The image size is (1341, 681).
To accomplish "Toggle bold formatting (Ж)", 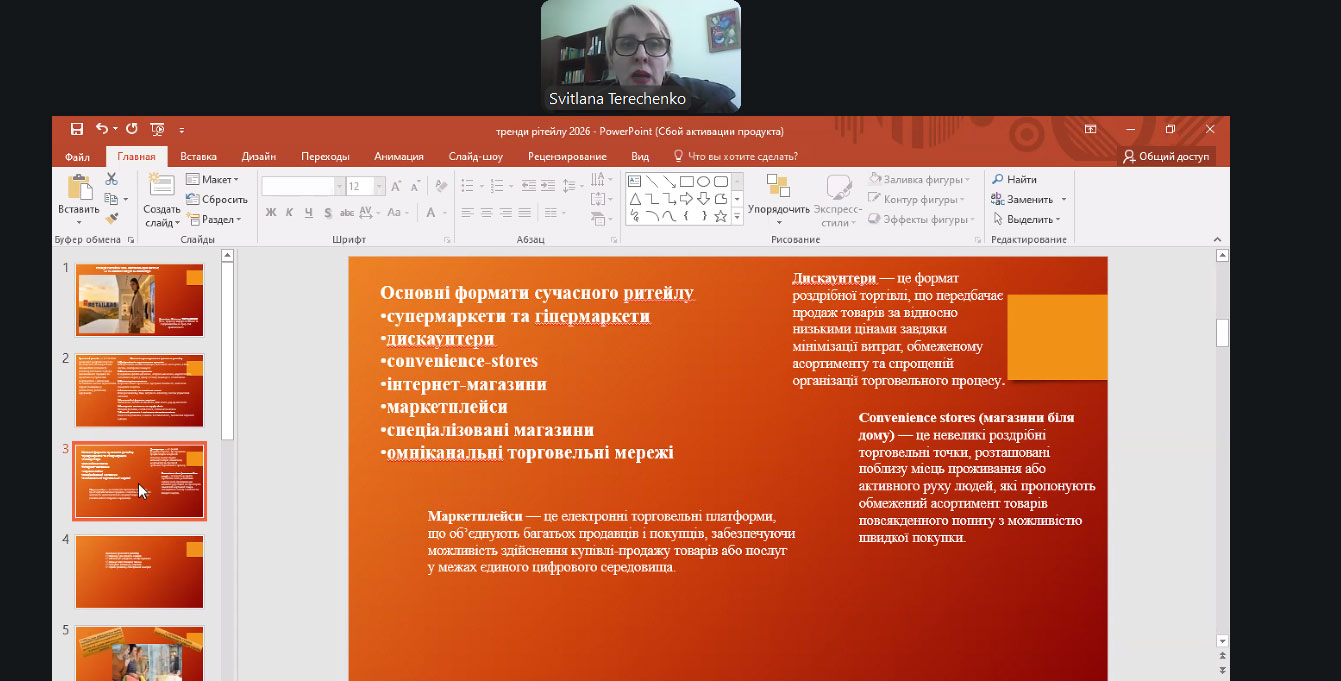I will coord(270,212).
